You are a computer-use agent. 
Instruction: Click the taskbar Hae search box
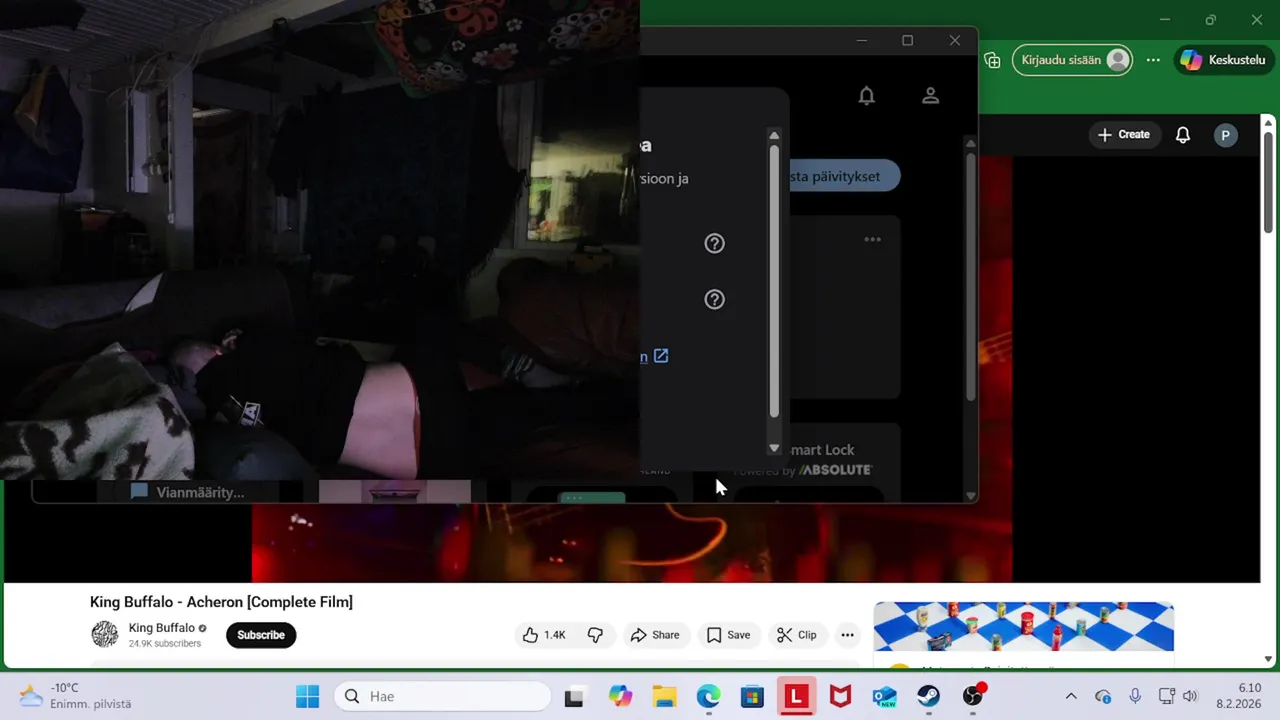coord(443,696)
